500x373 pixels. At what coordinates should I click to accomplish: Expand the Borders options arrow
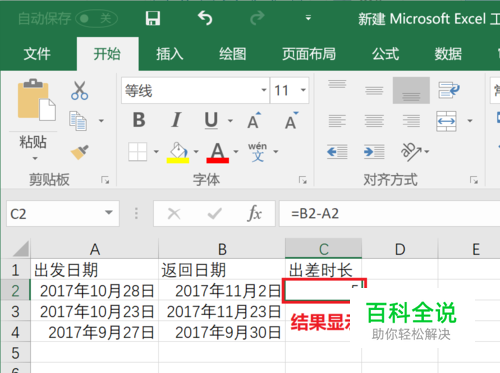tap(156, 152)
